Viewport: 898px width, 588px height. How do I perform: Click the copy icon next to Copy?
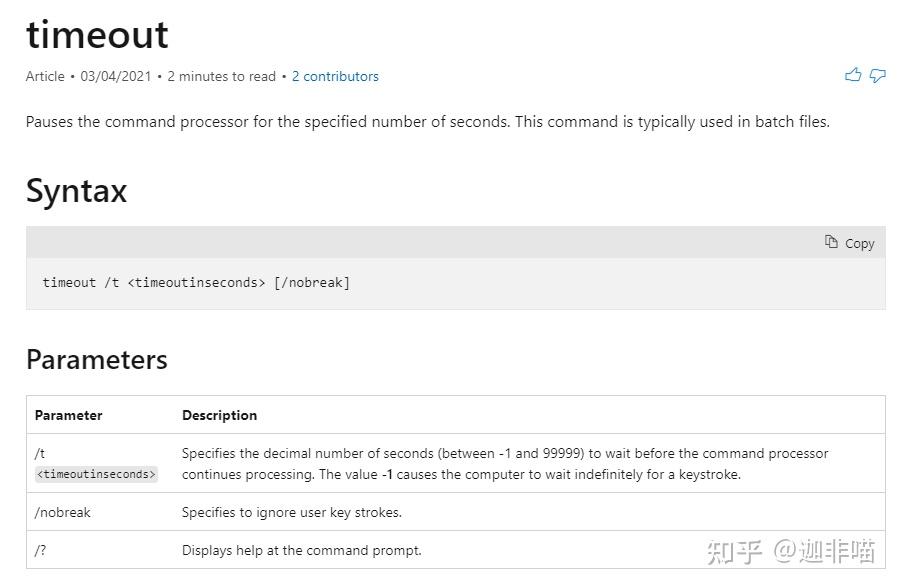tap(831, 242)
